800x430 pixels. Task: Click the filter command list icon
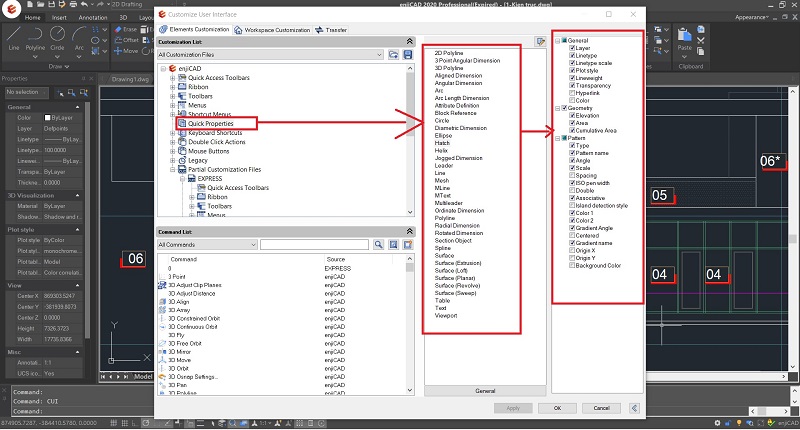[x=393, y=245]
